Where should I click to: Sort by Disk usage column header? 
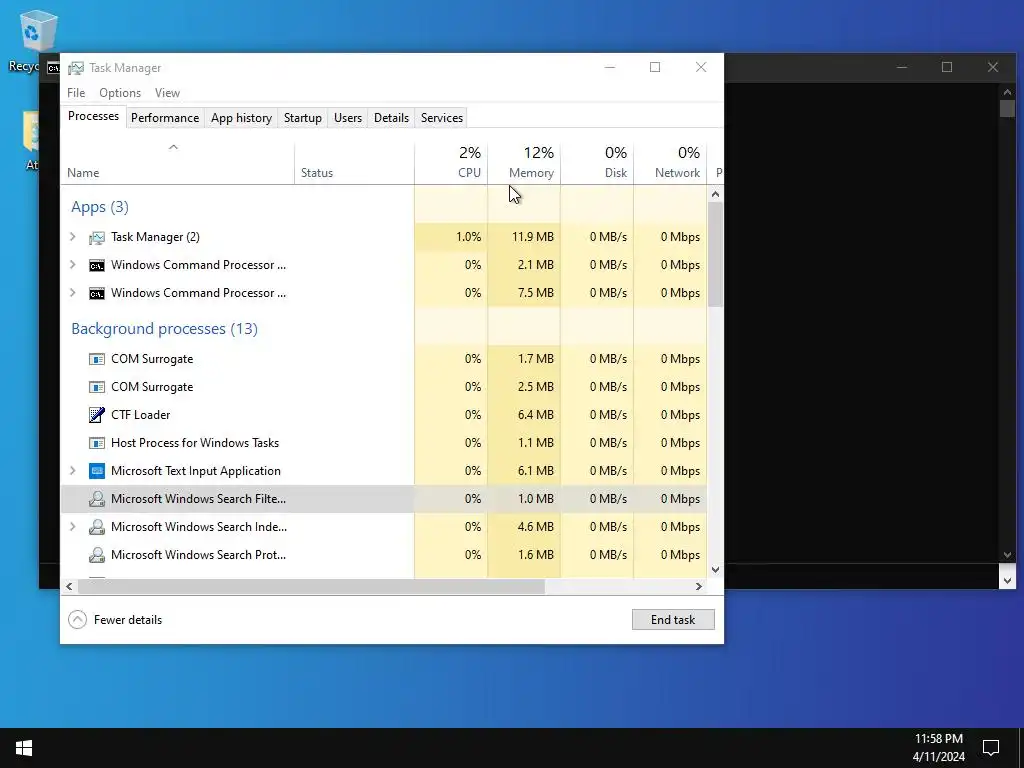coord(597,163)
